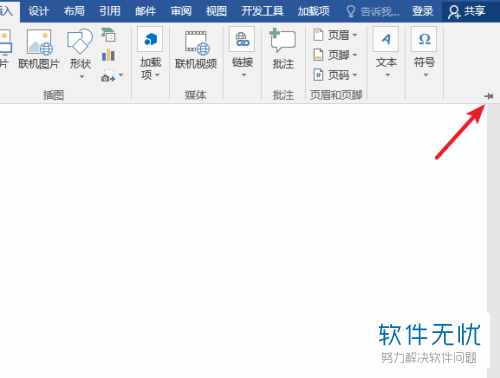Switch to the Developer (开发工具) tab
Viewport: 500px width, 378px height.
pos(262,11)
